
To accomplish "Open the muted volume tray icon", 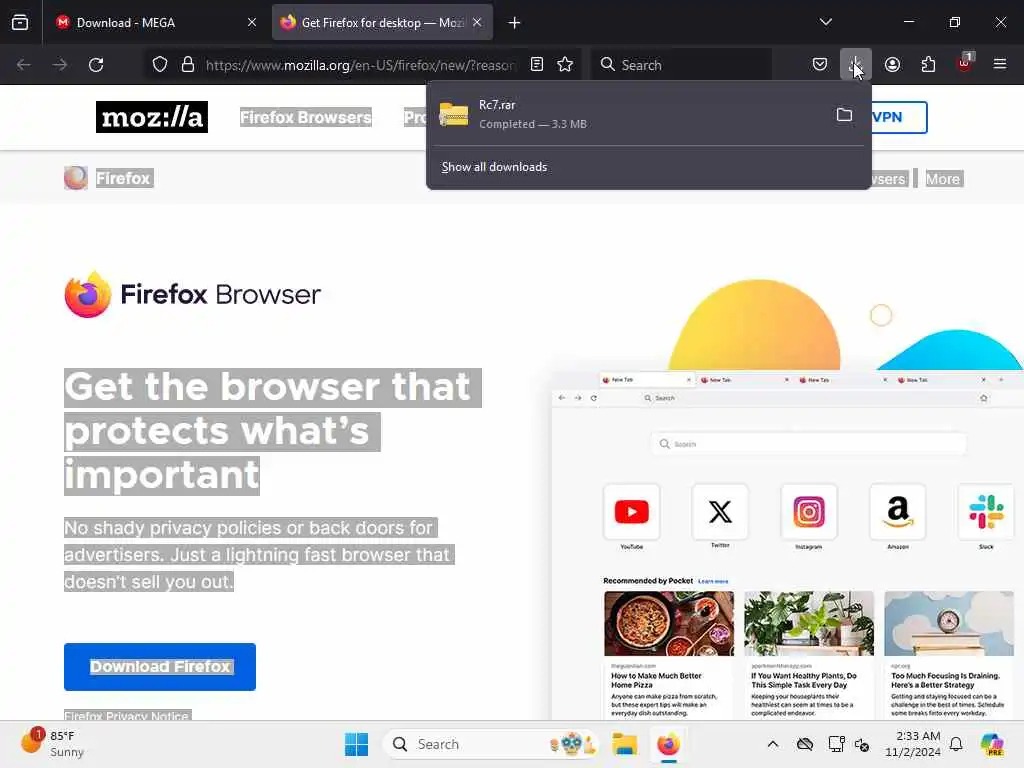I will tap(861, 744).
